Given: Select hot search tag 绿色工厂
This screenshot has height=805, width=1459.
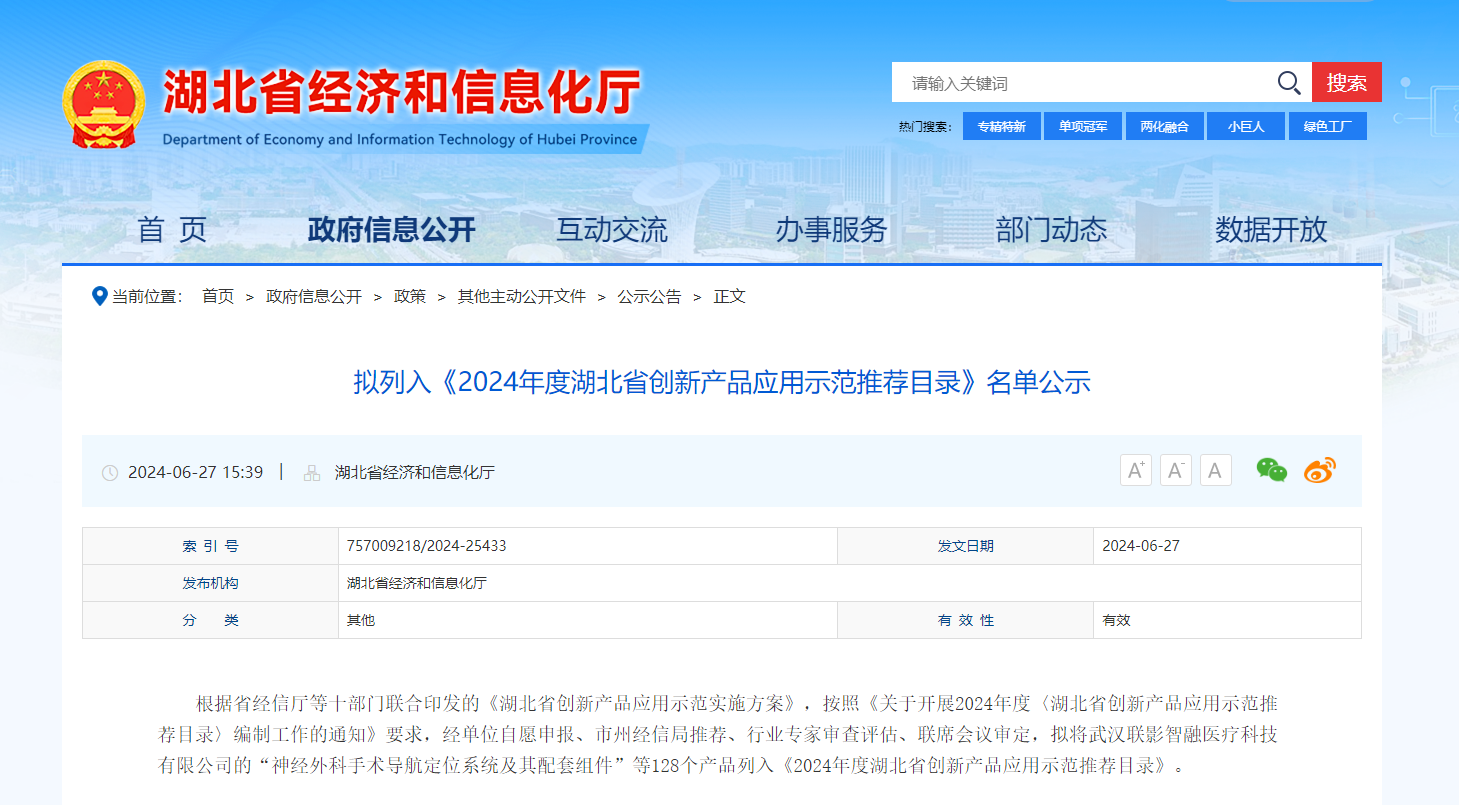Looking at the screenshot, I should tap(1327, 127).
